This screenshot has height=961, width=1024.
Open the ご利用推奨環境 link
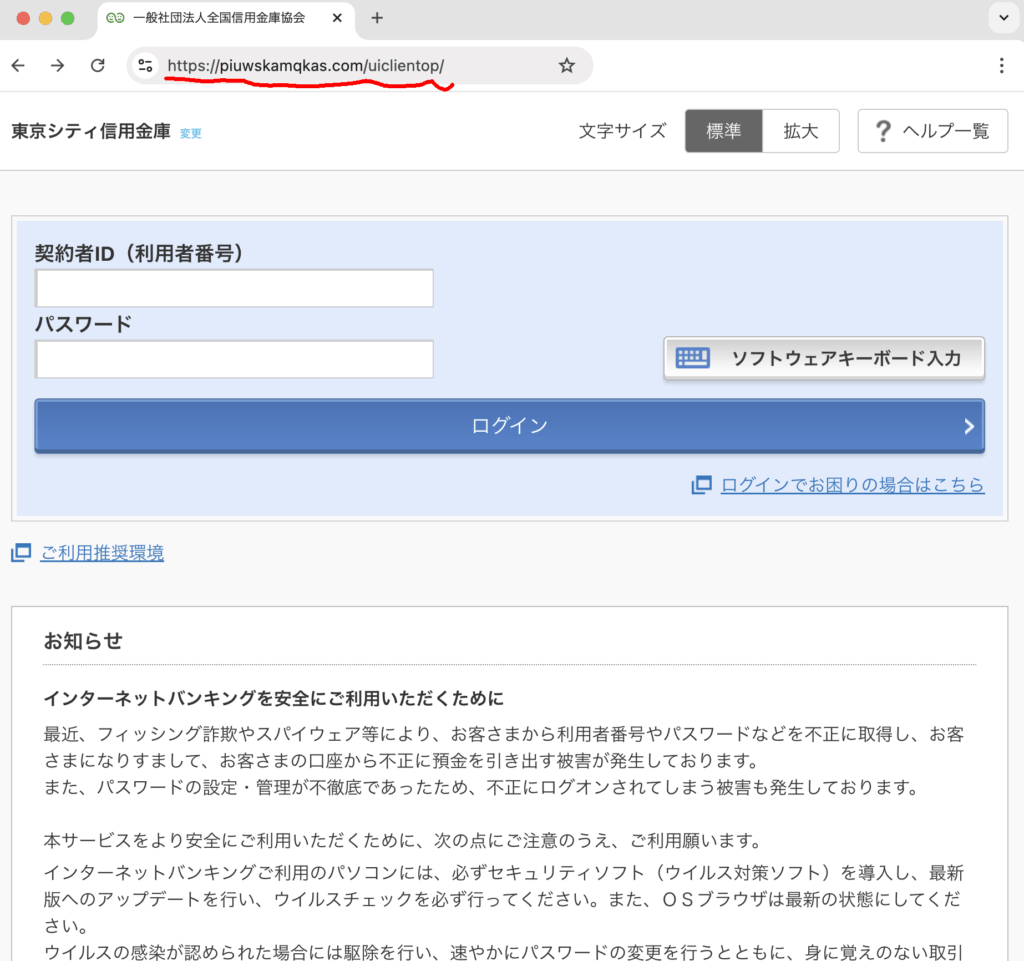point(102,553)
